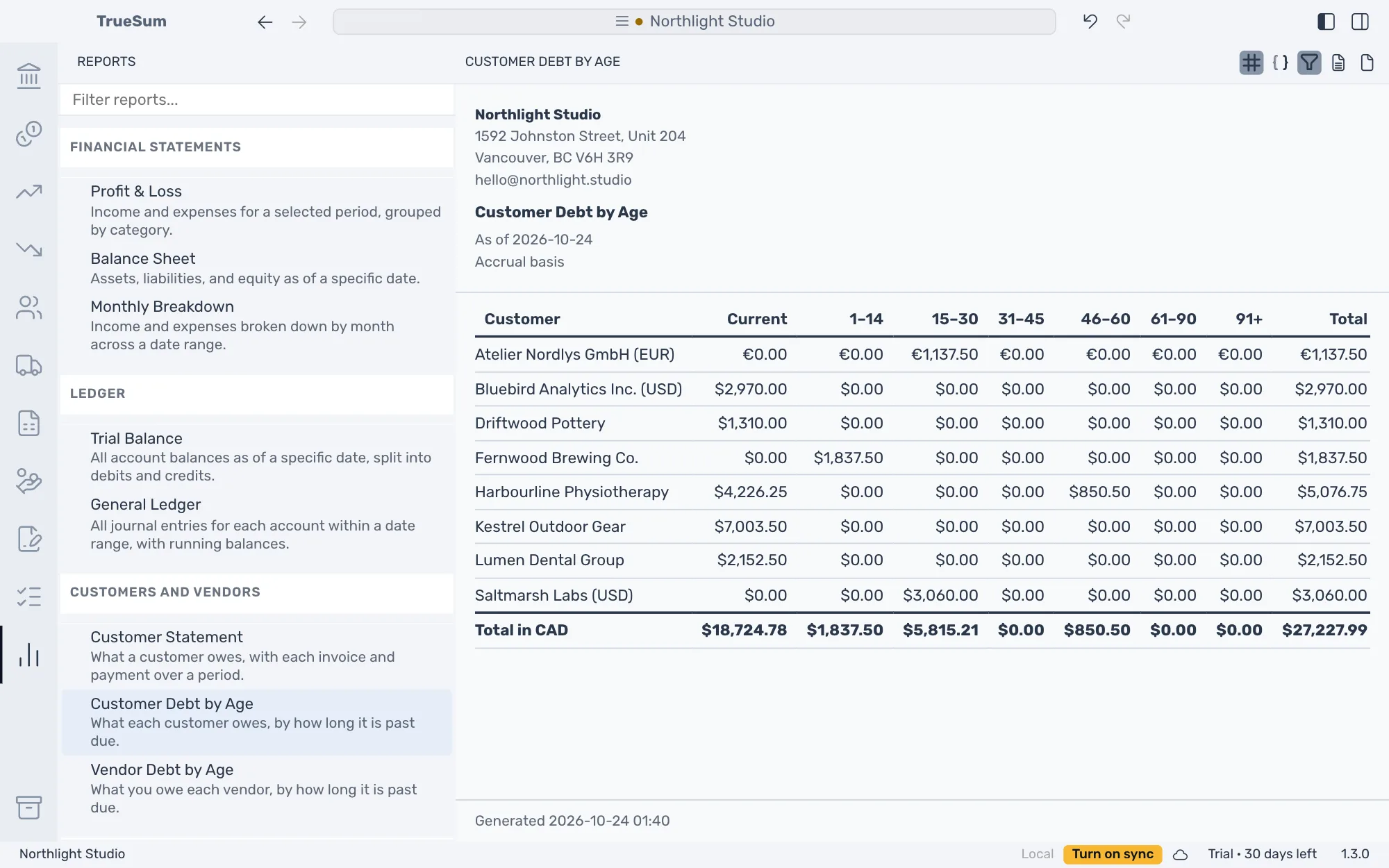Screen dimensions: 1389x868
Task: Open the customers people icon
Action: [28, 307]
